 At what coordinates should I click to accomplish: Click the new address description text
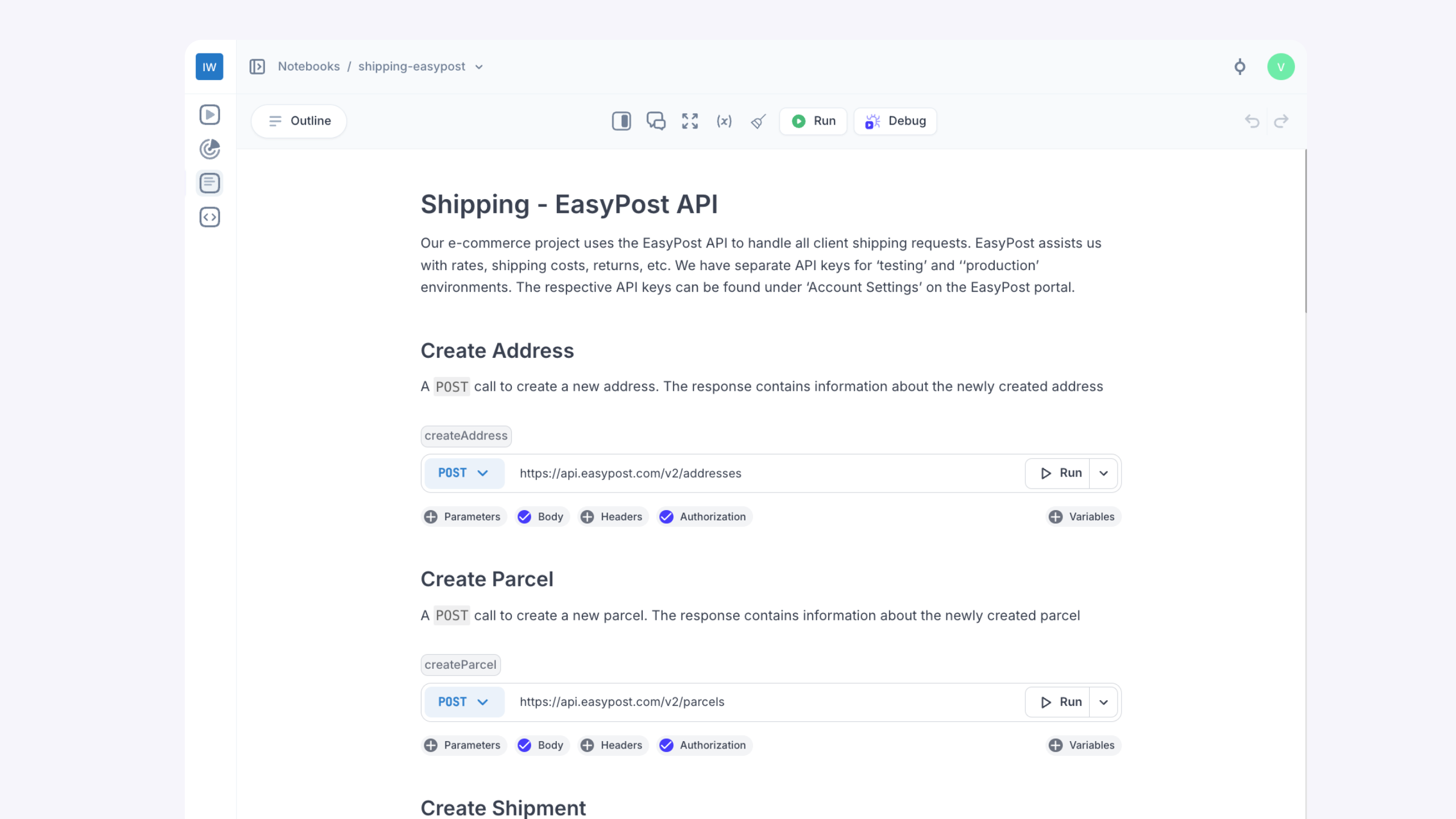(x=762, y=387)
